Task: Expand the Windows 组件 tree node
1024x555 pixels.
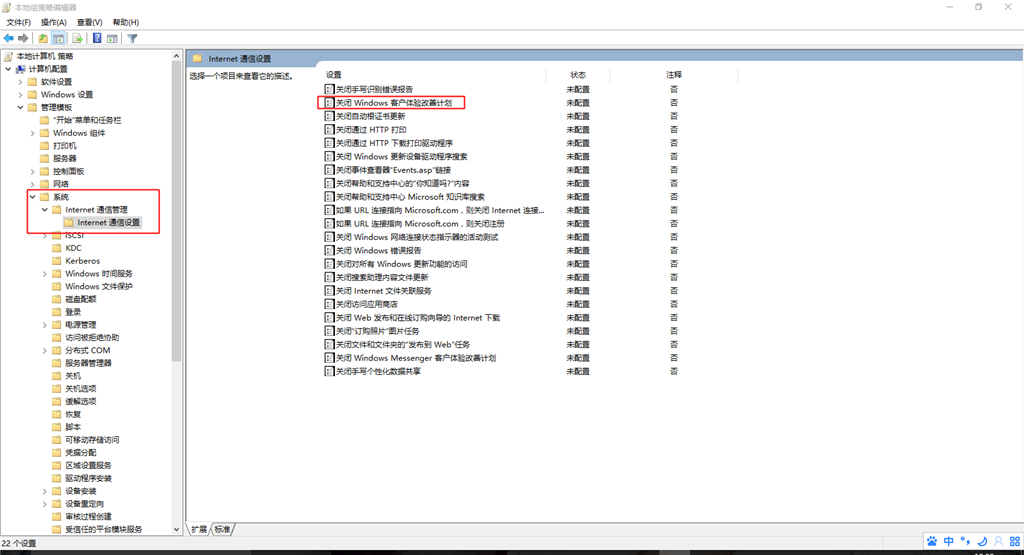Action: click(33, 133)
